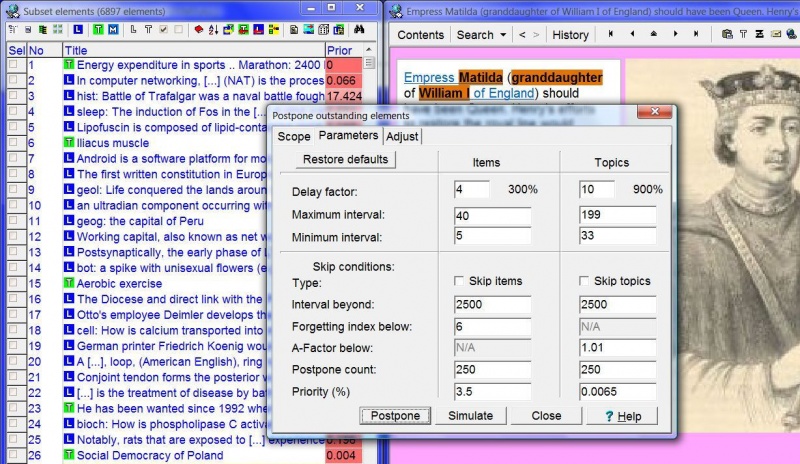Click the red book icon in browser toolbar
This screenshot has width=800, height=464.
click(x=198, y=30)
